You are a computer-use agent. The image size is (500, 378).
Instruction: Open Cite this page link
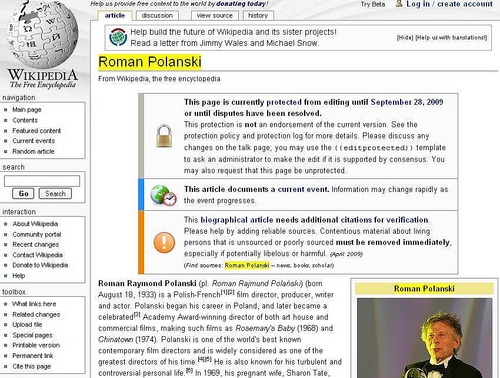[x=32, y=366]
